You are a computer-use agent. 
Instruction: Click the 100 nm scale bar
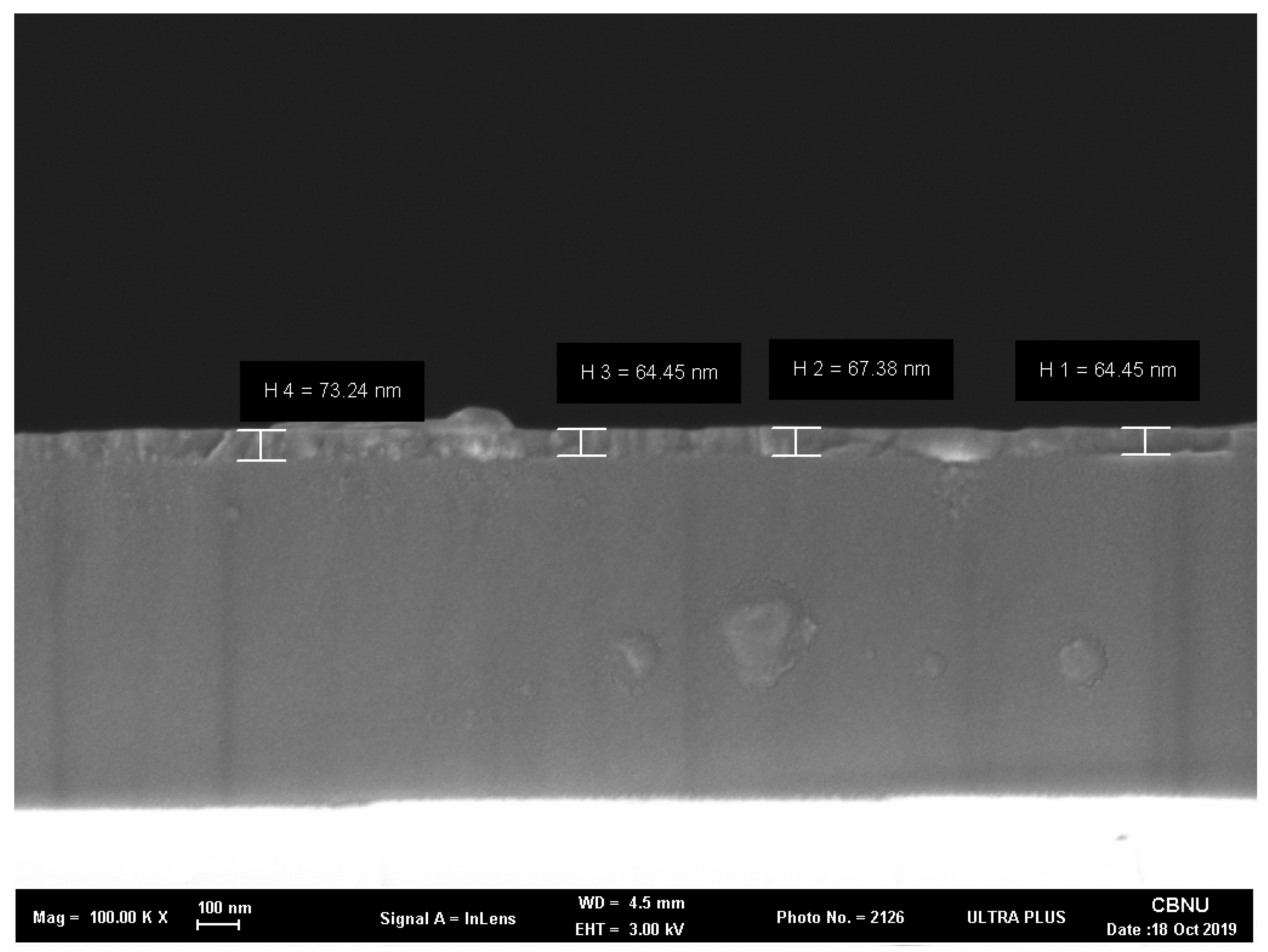click(218, 924)
